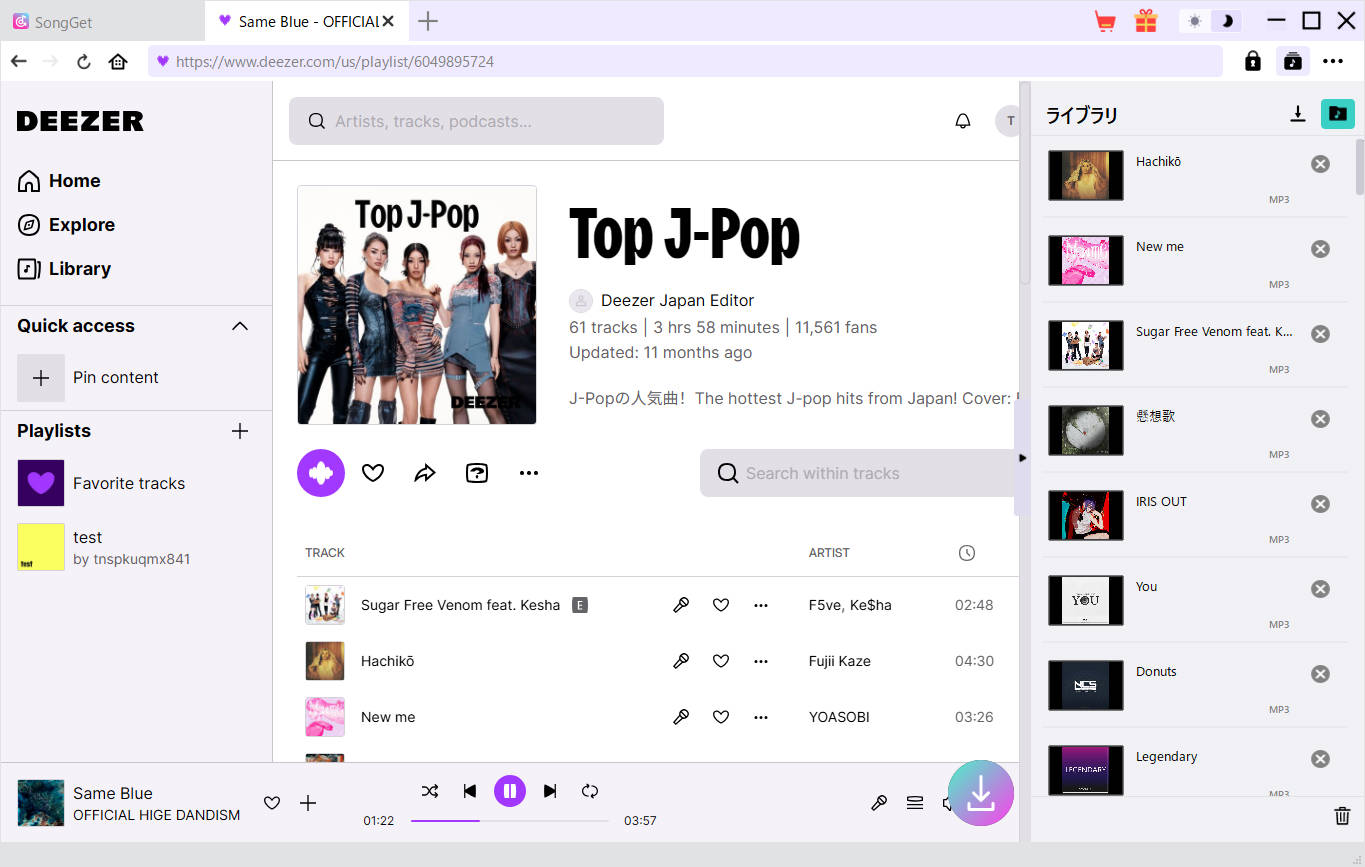
Task: Open the Fujii Kaze artist link
Action: pos(840,661)
